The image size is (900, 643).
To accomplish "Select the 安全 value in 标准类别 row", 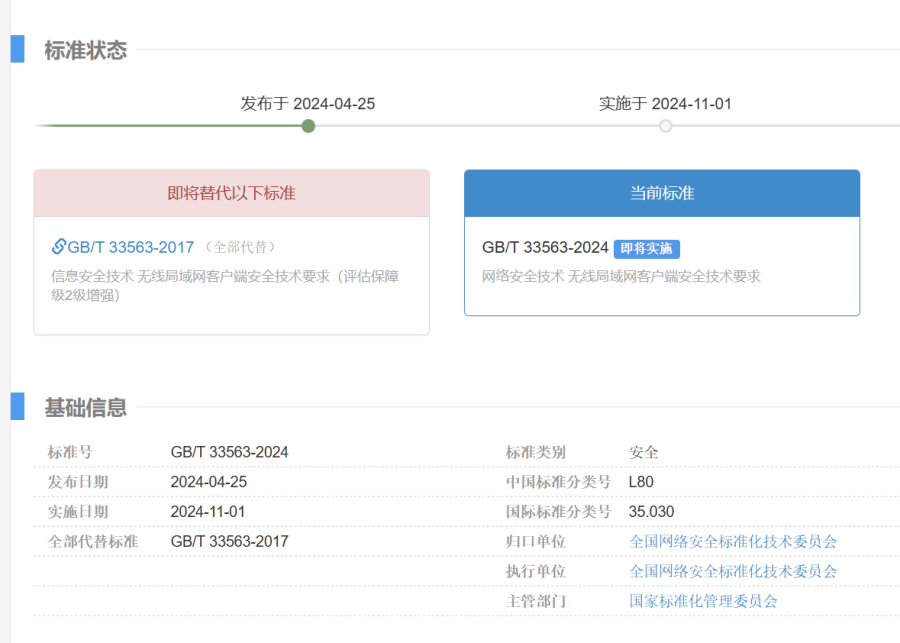I will tap(645, 452).
